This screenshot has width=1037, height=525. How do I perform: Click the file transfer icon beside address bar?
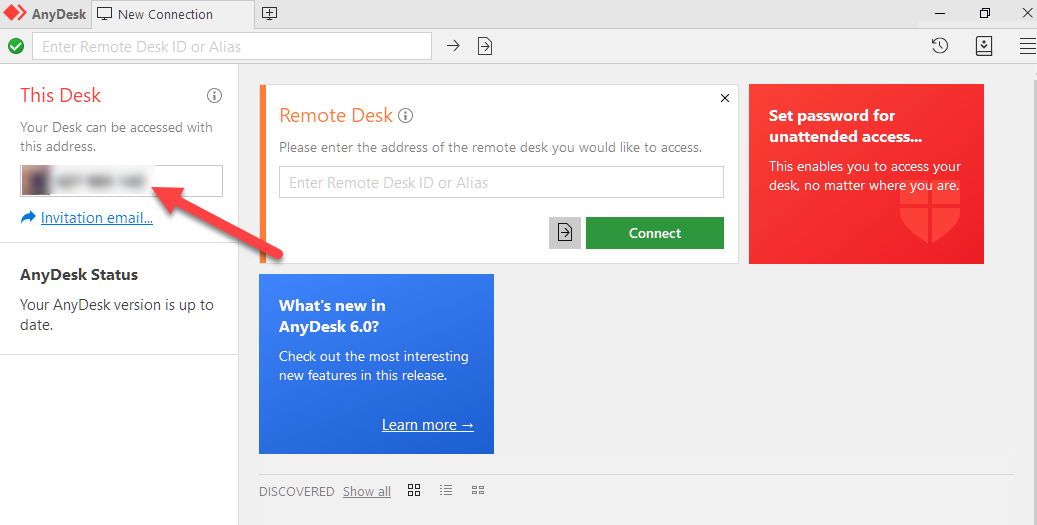[x=485, y=46]
